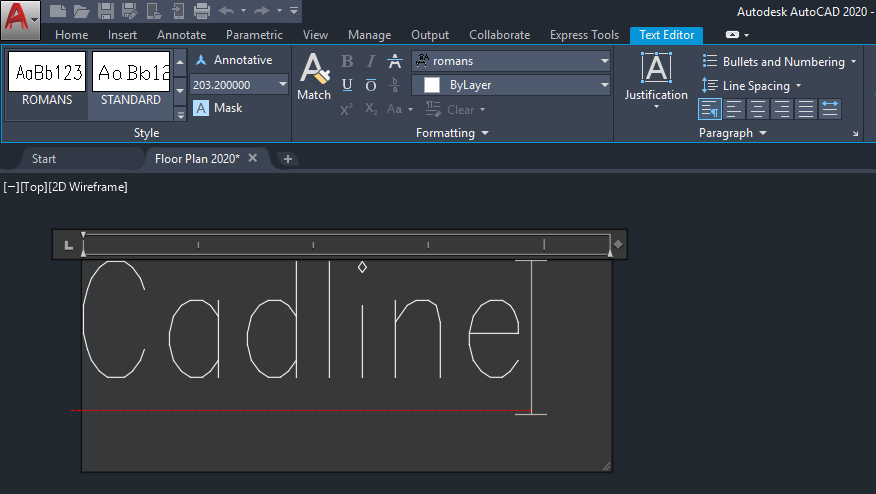Open the Redo history dropdown arrow
This screenshot has width=876, height=494.
point(279,11)
